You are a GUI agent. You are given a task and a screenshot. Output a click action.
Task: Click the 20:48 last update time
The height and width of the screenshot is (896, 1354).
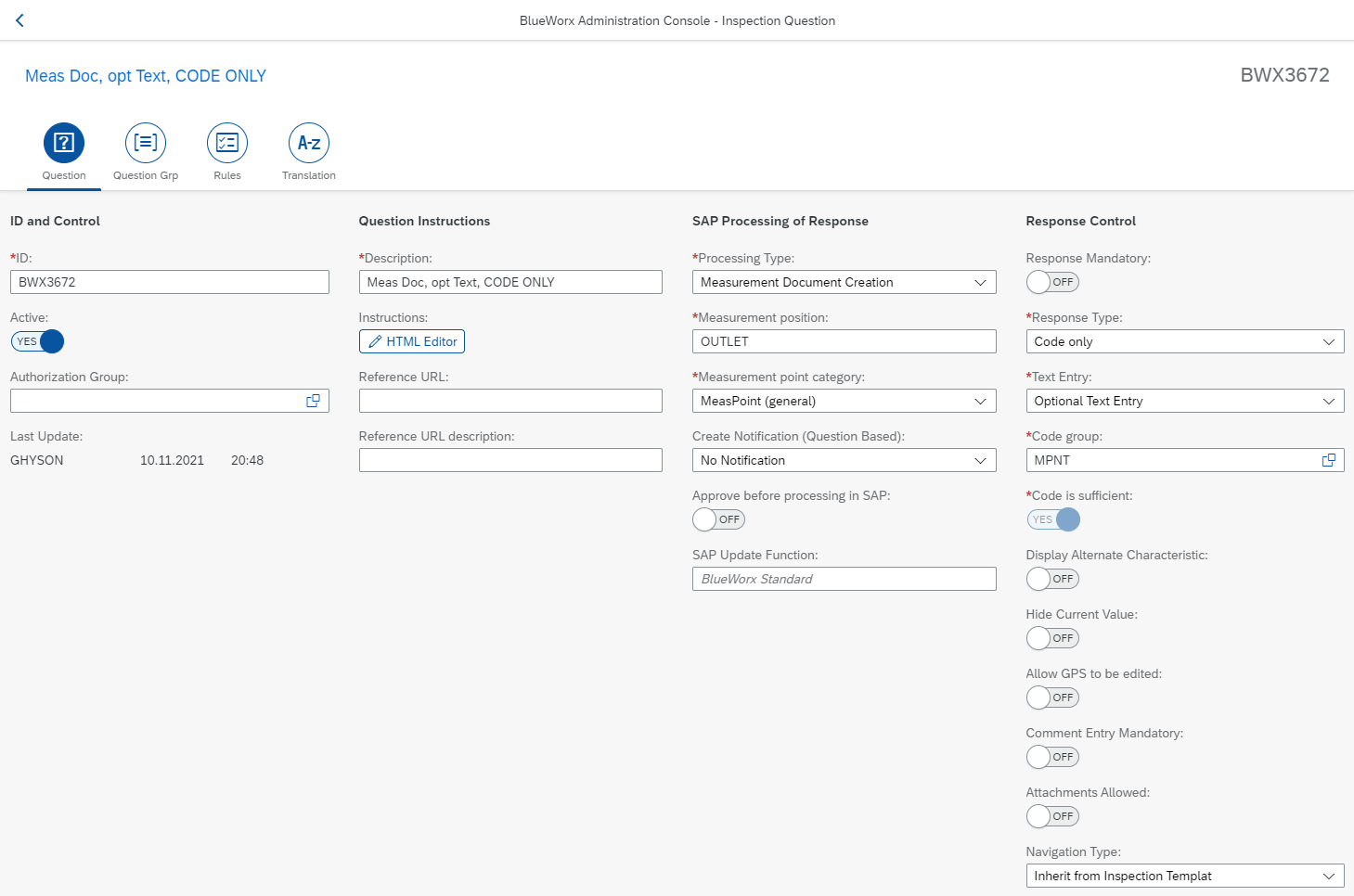(x=247, y=460)
